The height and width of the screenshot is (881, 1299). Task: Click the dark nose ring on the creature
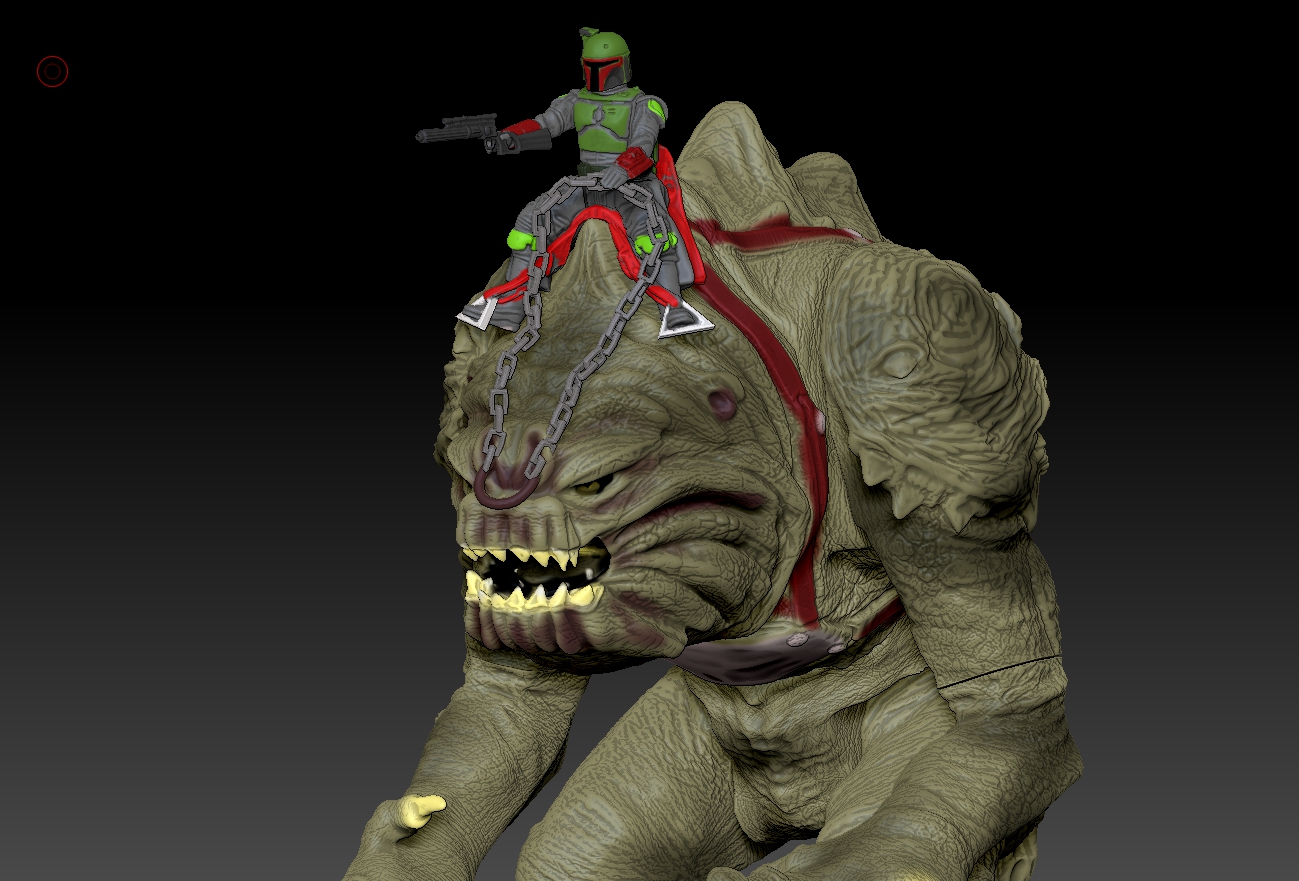(507, 490)
